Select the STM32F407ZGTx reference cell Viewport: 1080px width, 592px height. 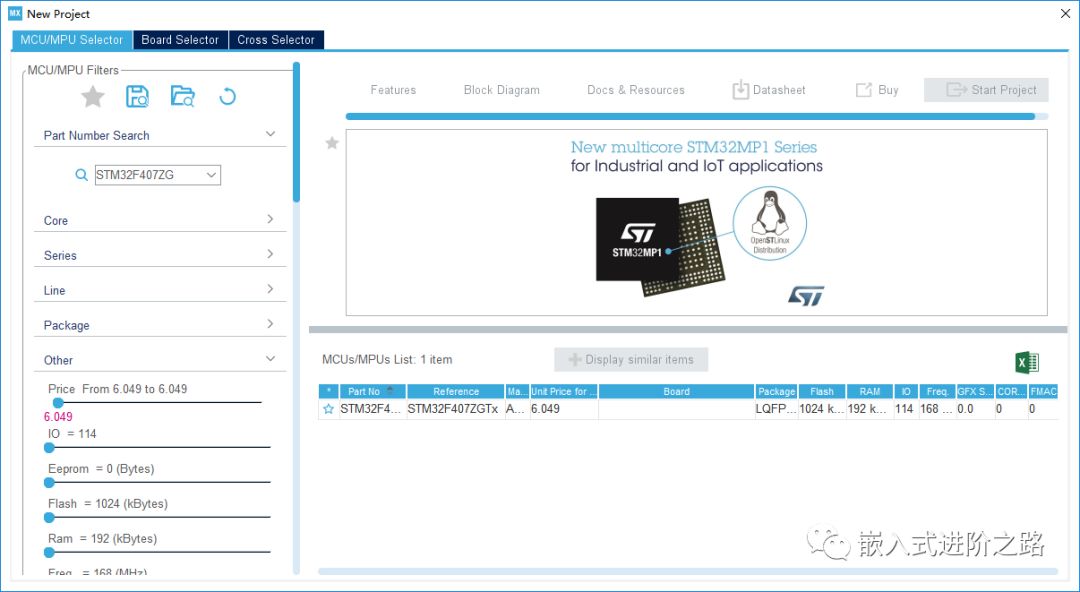point(453,409)
